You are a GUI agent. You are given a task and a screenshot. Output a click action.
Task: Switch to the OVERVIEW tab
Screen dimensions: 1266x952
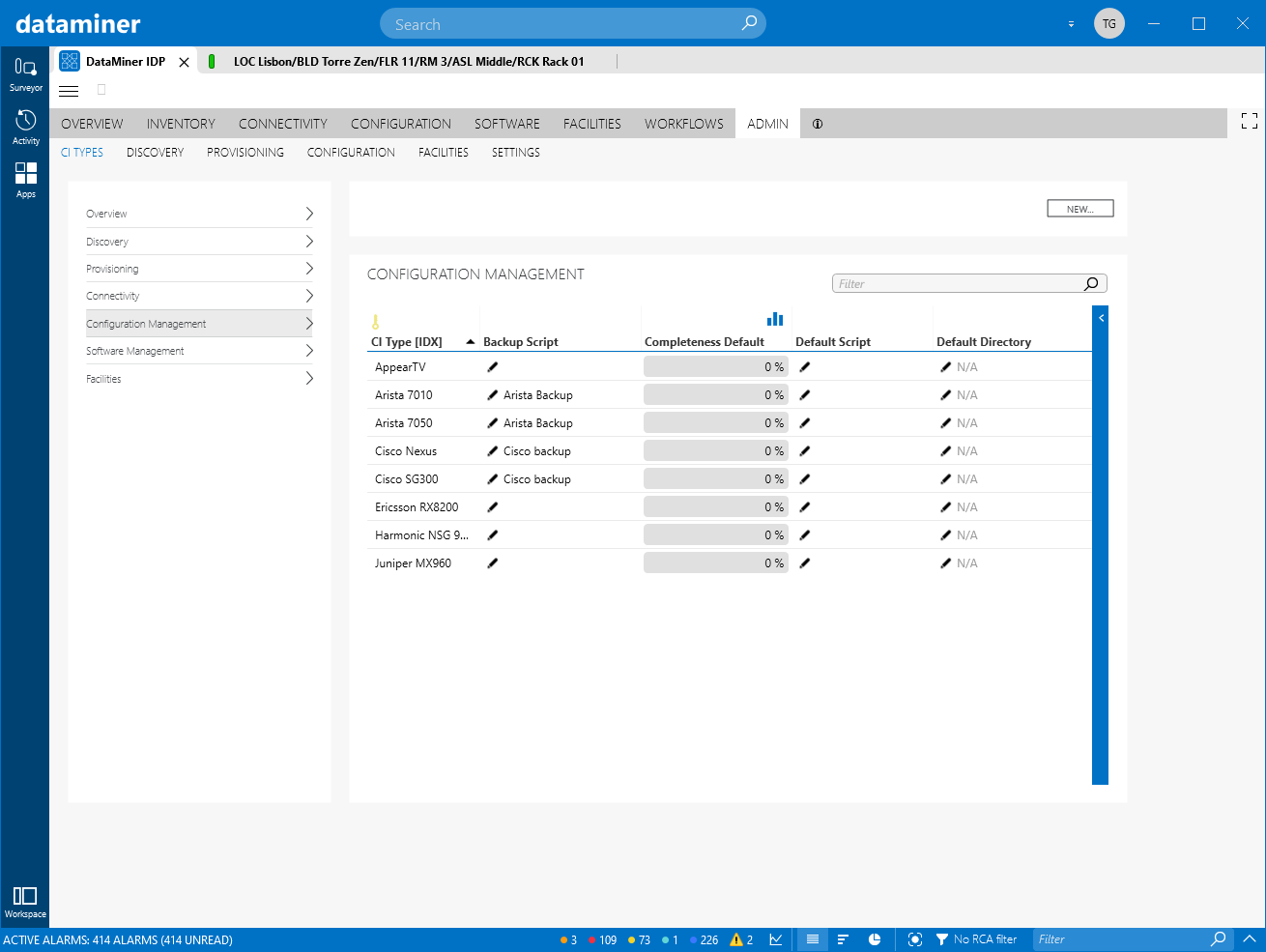(x=92, y=124)
